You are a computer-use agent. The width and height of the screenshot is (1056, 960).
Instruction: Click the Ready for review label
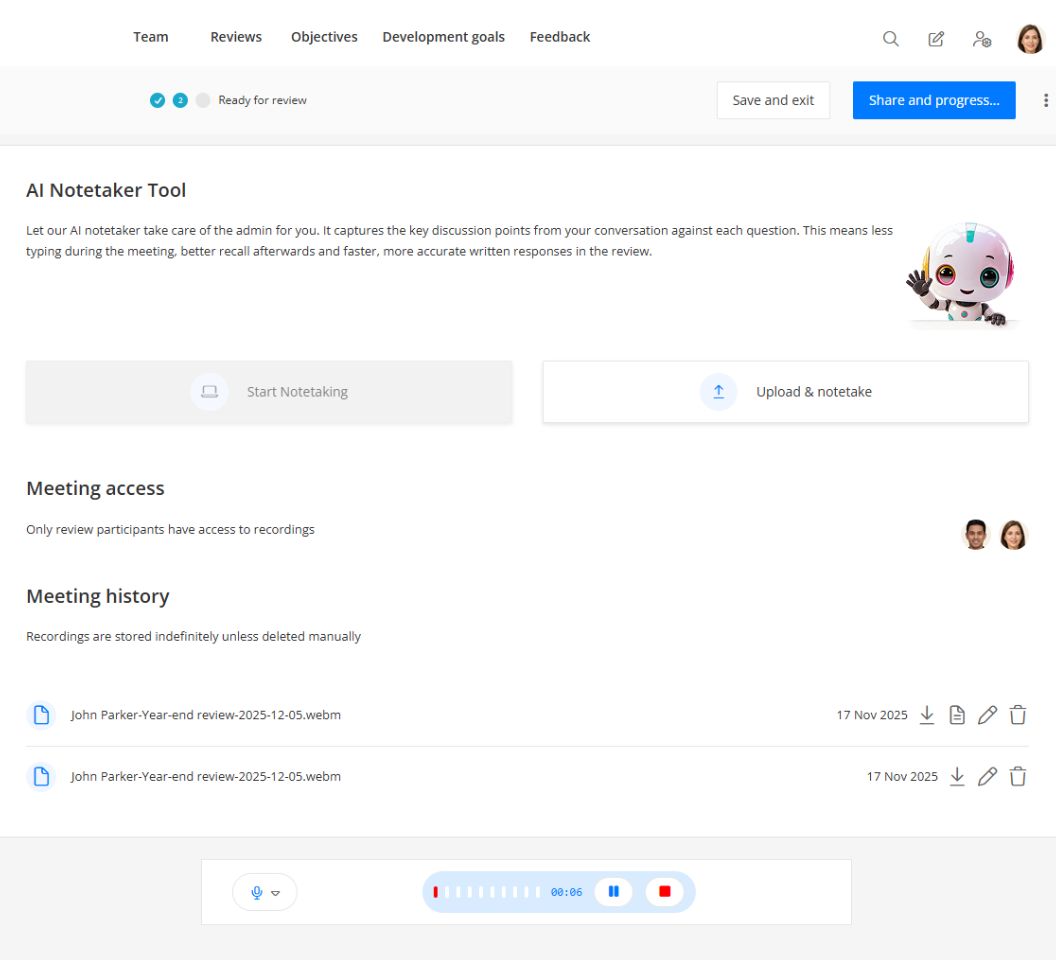tap(262, 100)
